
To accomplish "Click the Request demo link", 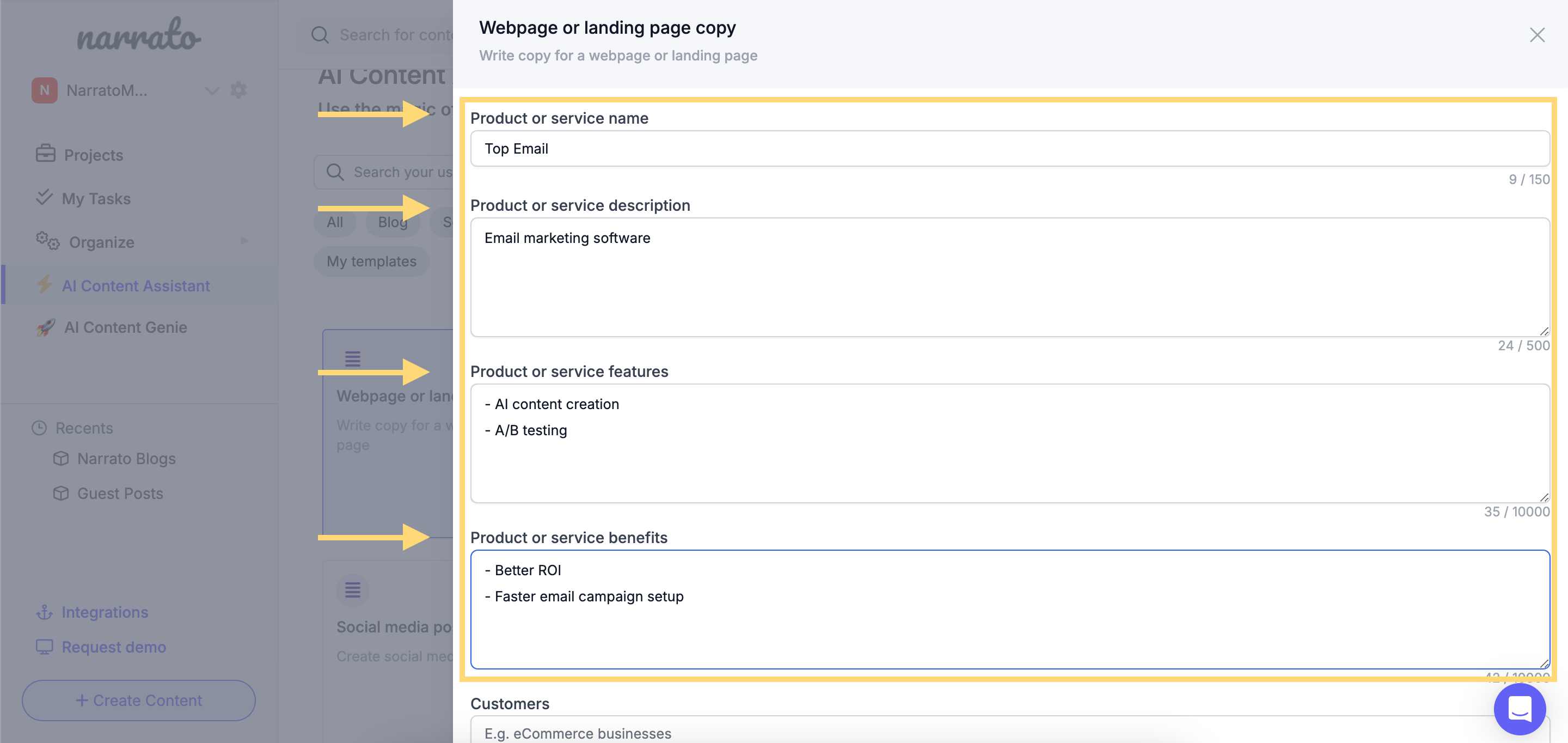I will coord(113,646).
